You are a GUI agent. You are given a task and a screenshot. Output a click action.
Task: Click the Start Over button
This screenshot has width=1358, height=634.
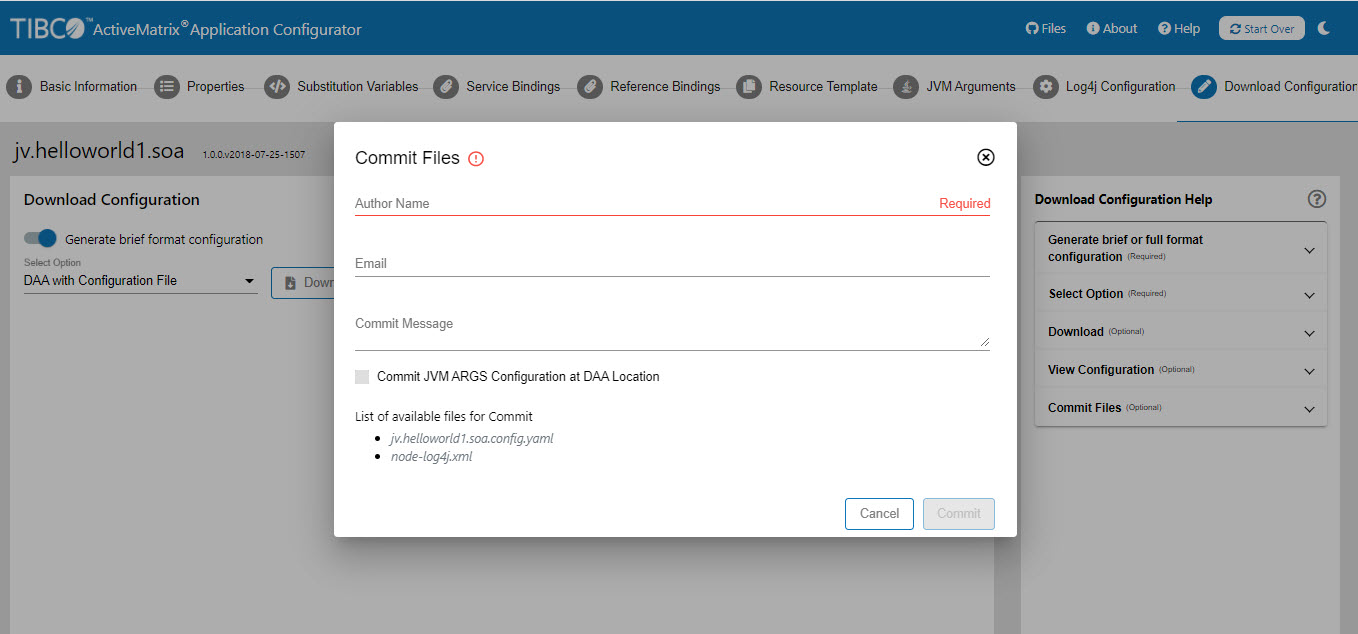[x=1261, y=29]
